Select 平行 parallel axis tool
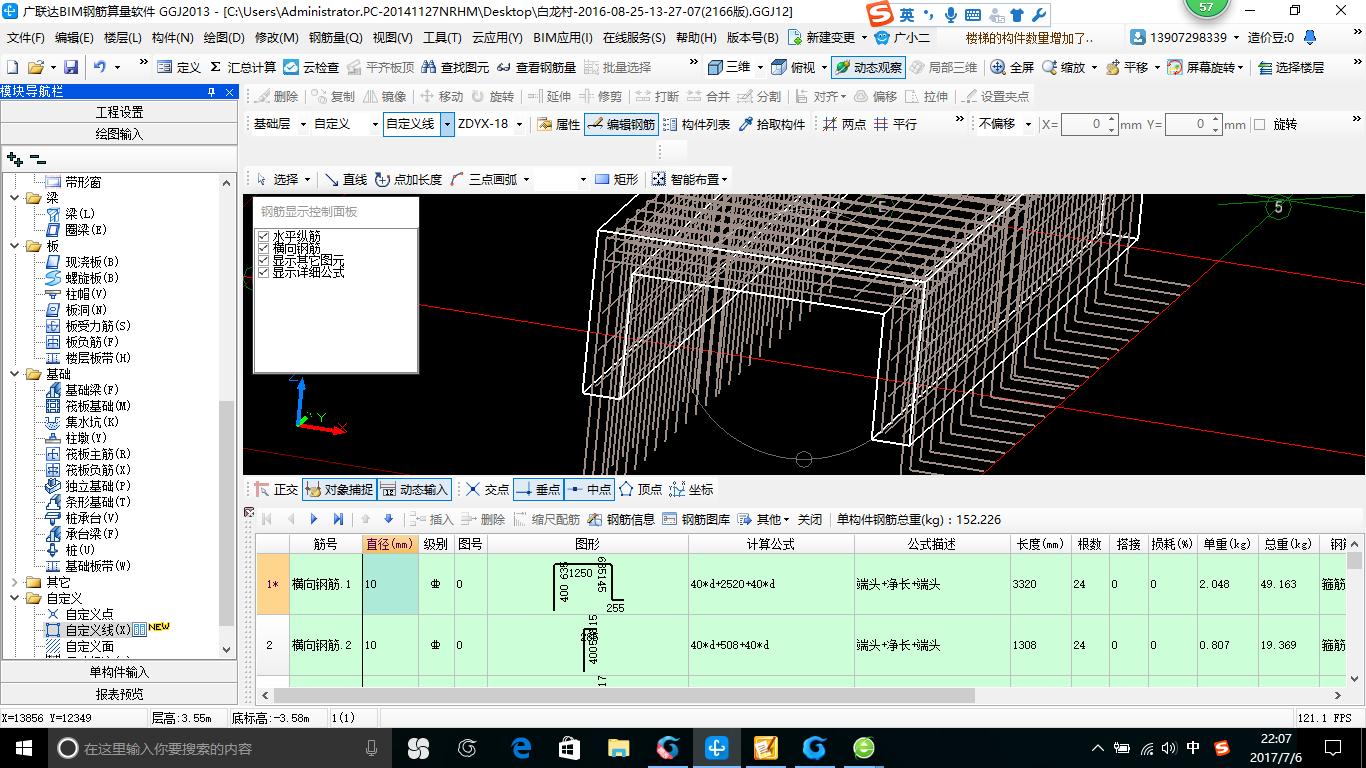1366x768 pixels. pos(895,124)
